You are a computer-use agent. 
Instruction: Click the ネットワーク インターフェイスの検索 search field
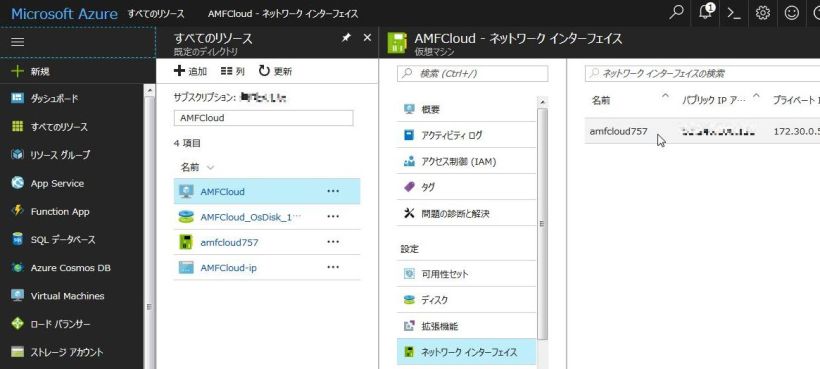(702, 74)
